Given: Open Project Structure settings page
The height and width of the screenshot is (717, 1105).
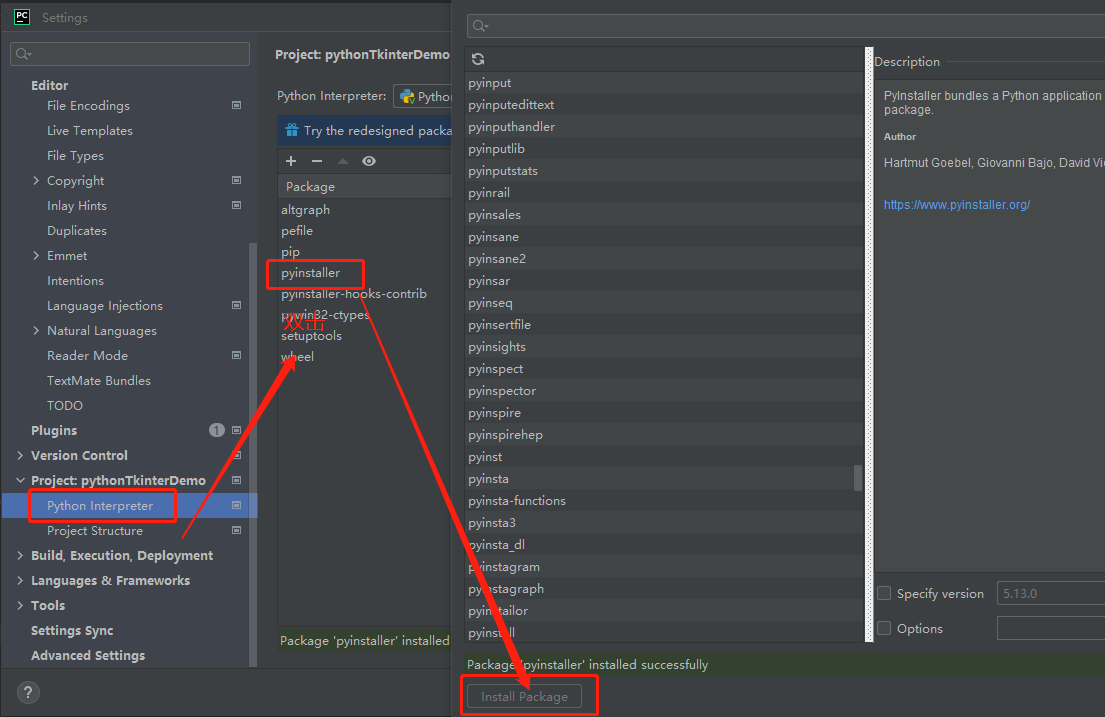Looking at the screenshot, I should pos(94,531).
